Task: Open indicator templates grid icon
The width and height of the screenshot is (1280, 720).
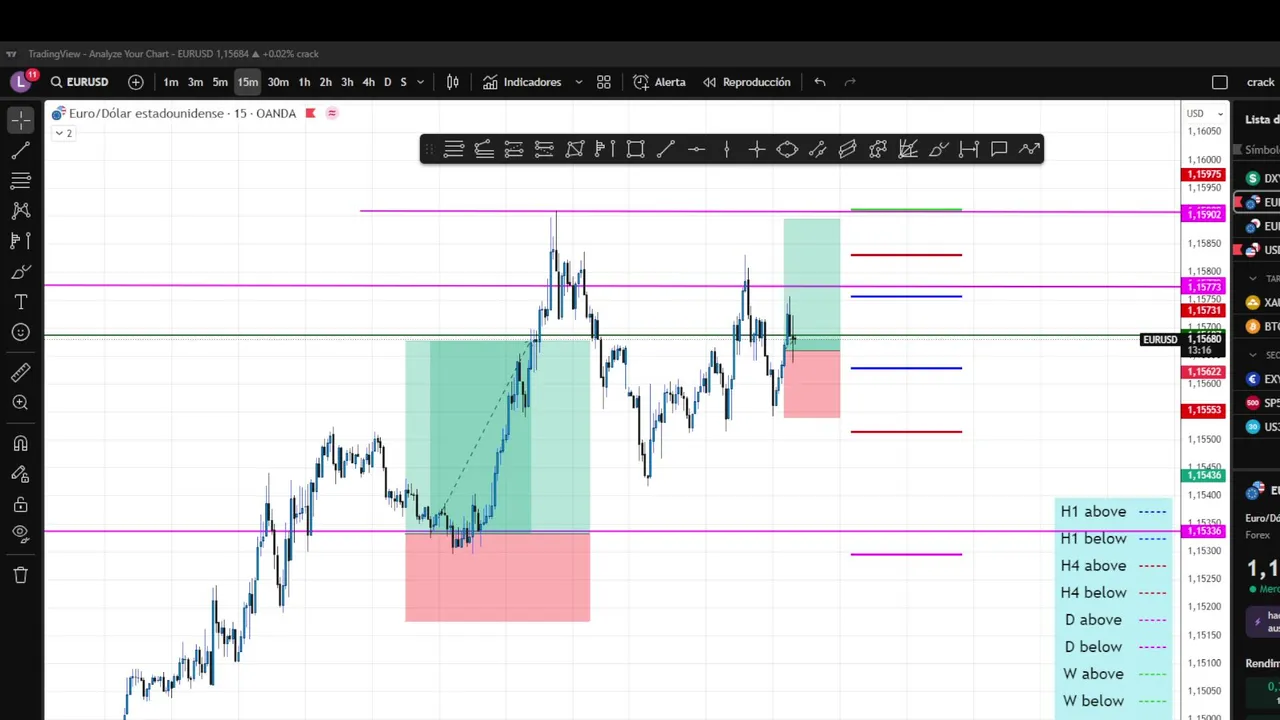Action: (604, 82)
